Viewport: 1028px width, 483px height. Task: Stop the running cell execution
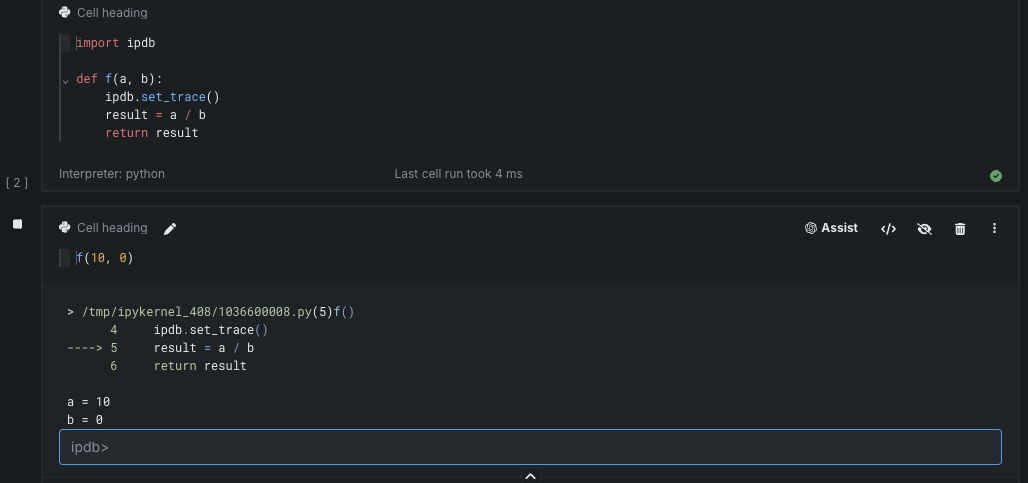(x=17, y=224)
